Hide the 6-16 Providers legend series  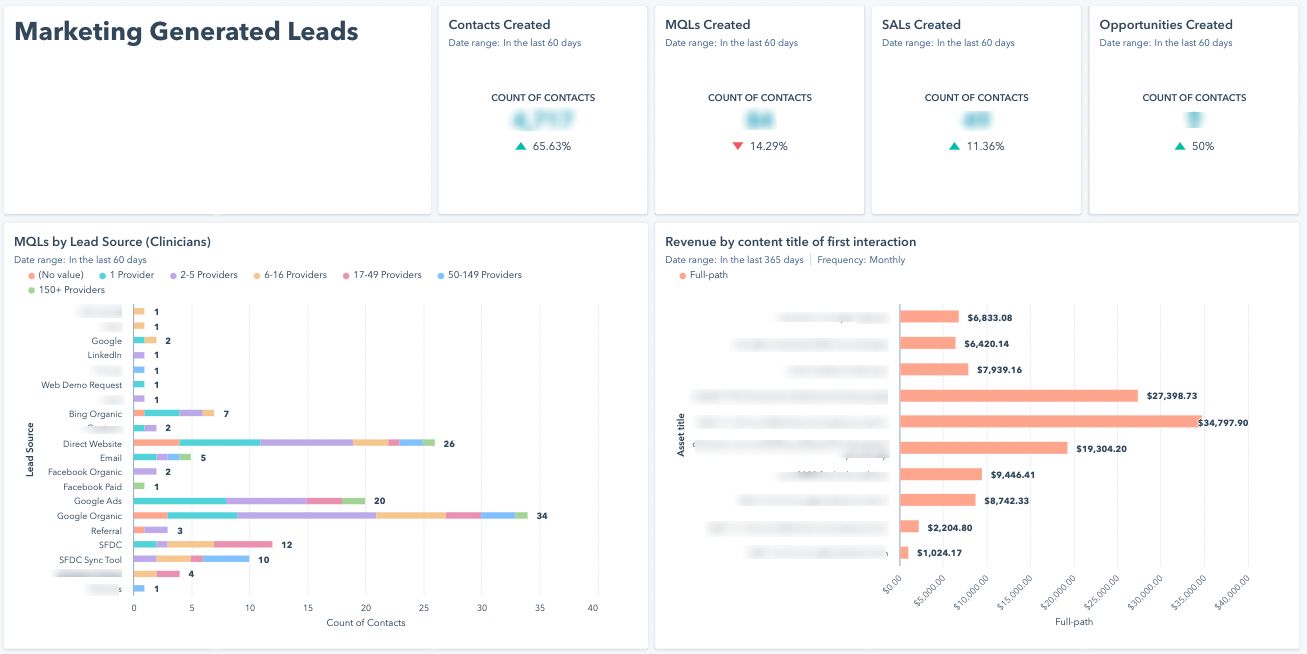290,275
